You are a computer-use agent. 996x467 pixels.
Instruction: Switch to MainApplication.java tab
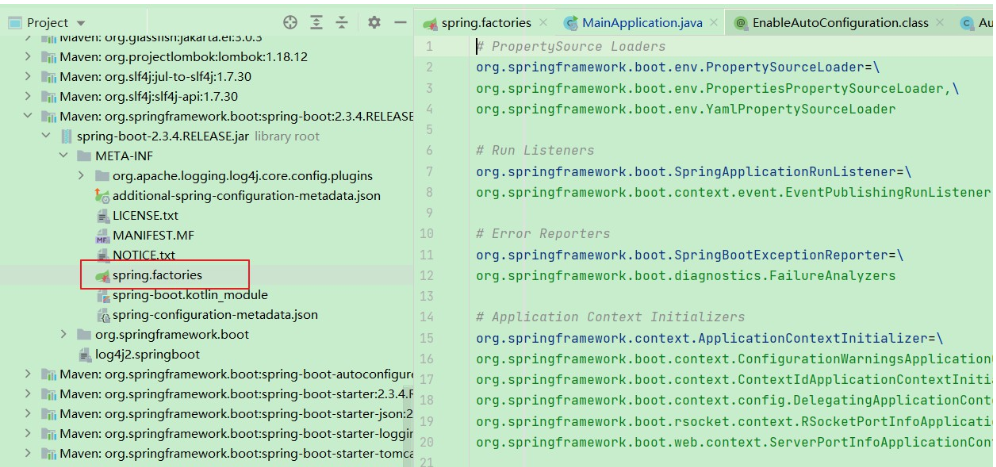(x=642, y=23)
